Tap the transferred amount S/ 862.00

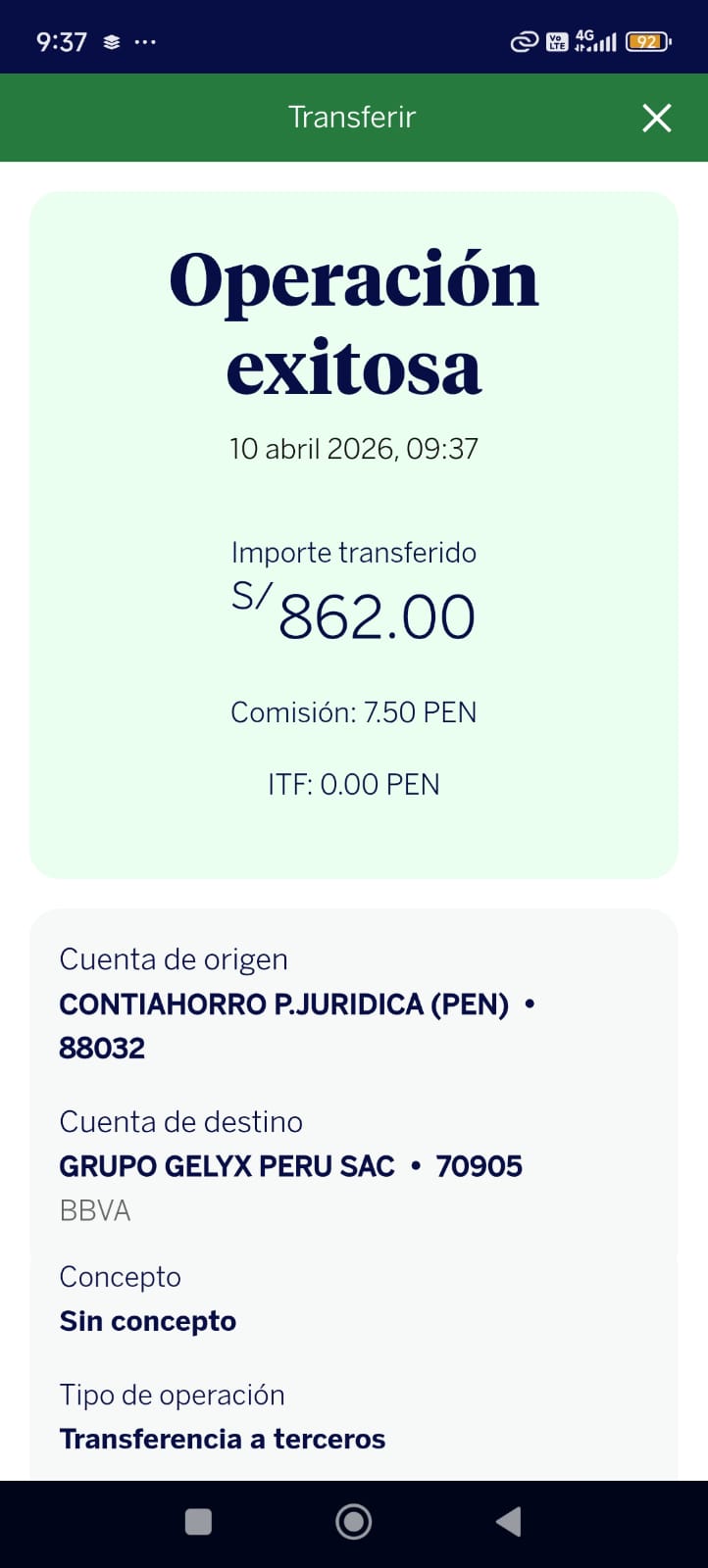pos(354,614)
